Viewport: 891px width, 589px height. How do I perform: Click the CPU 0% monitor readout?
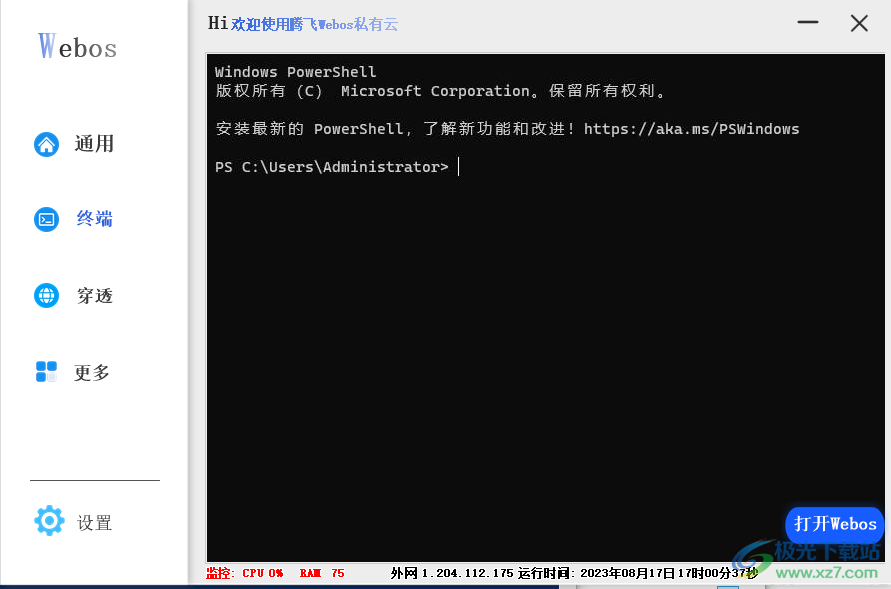click(263, 573)
